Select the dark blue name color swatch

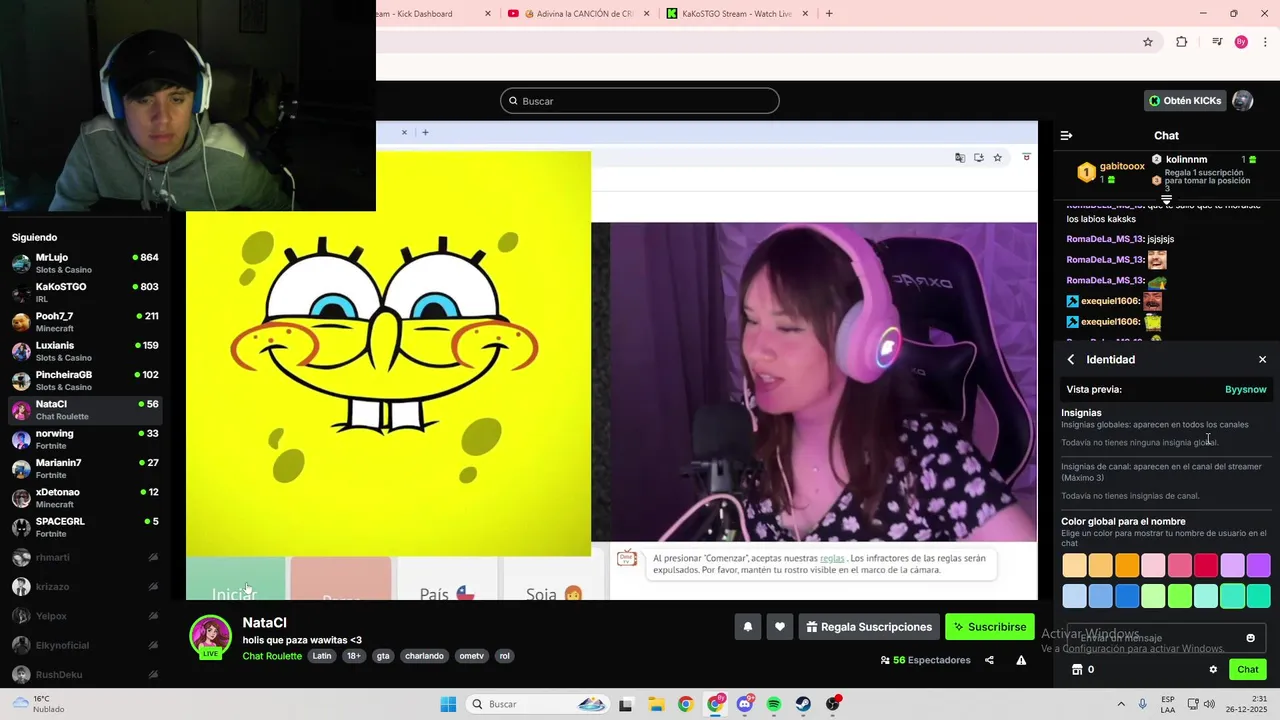1127,597
